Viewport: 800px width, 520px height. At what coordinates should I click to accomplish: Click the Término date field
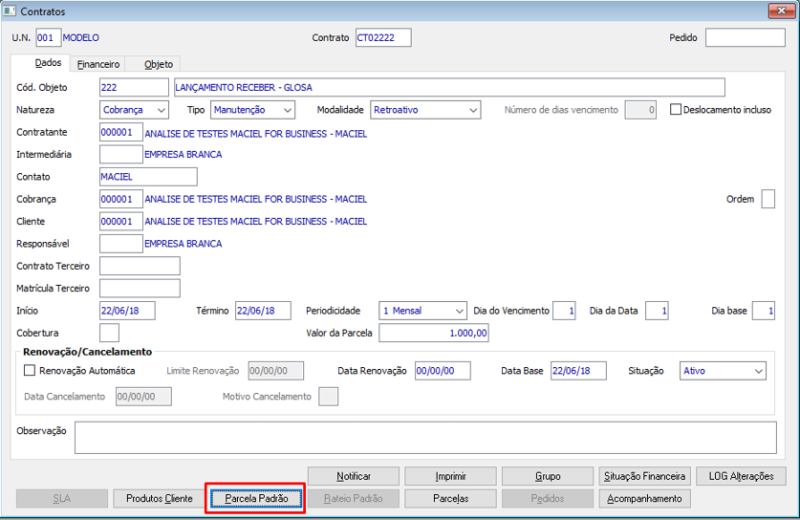263,311
